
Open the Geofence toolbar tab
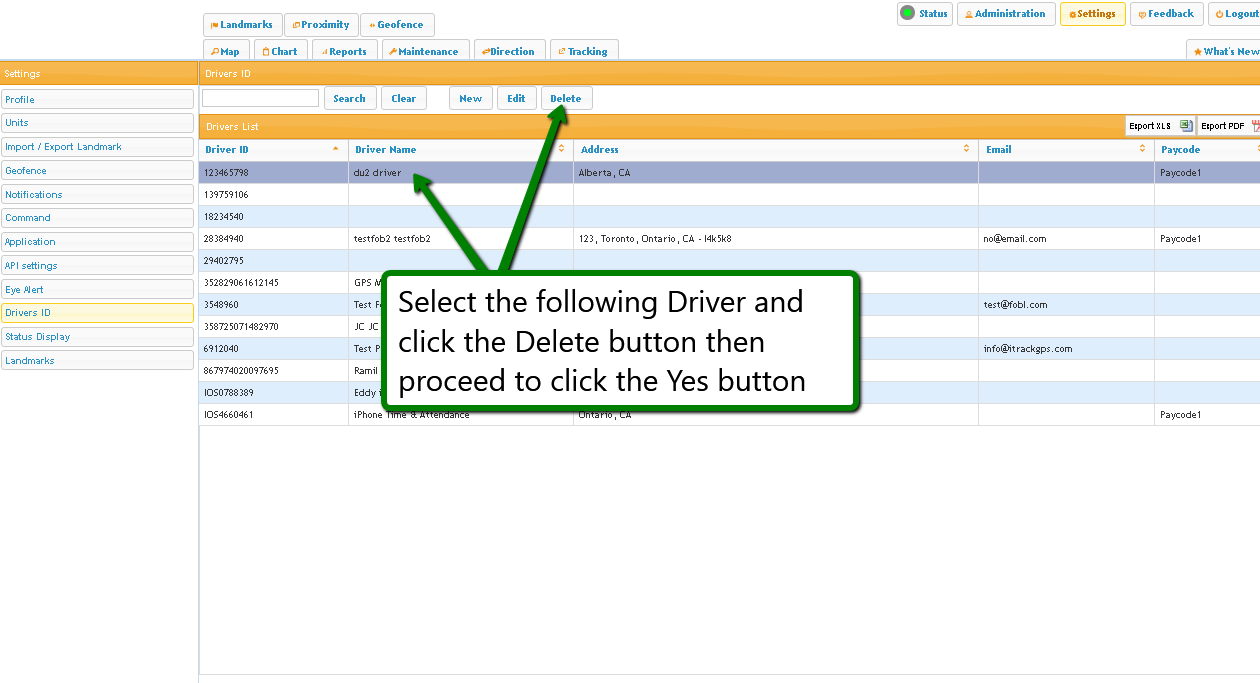coord(397,25)
